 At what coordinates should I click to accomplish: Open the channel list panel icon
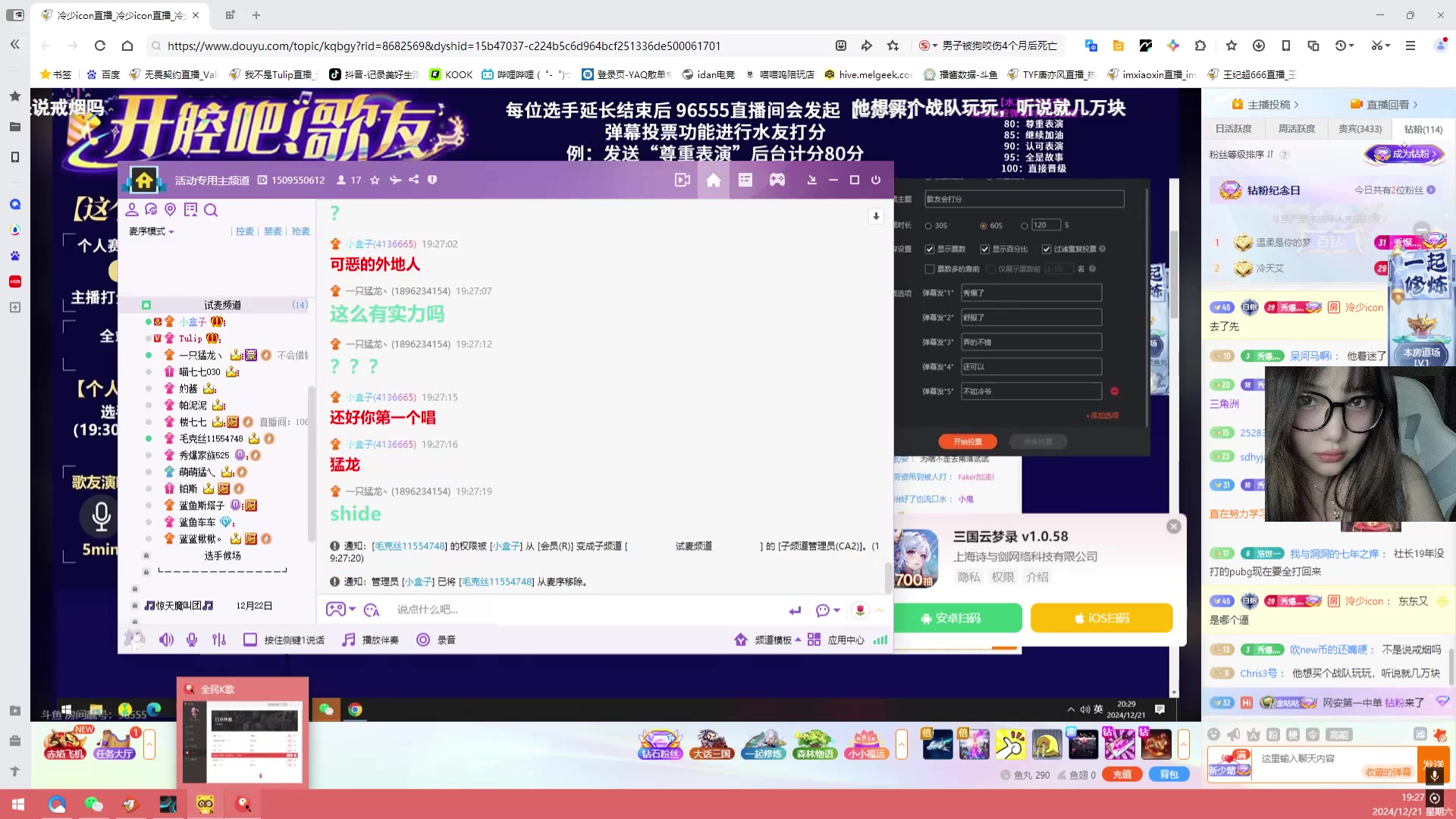coord(745,180)
